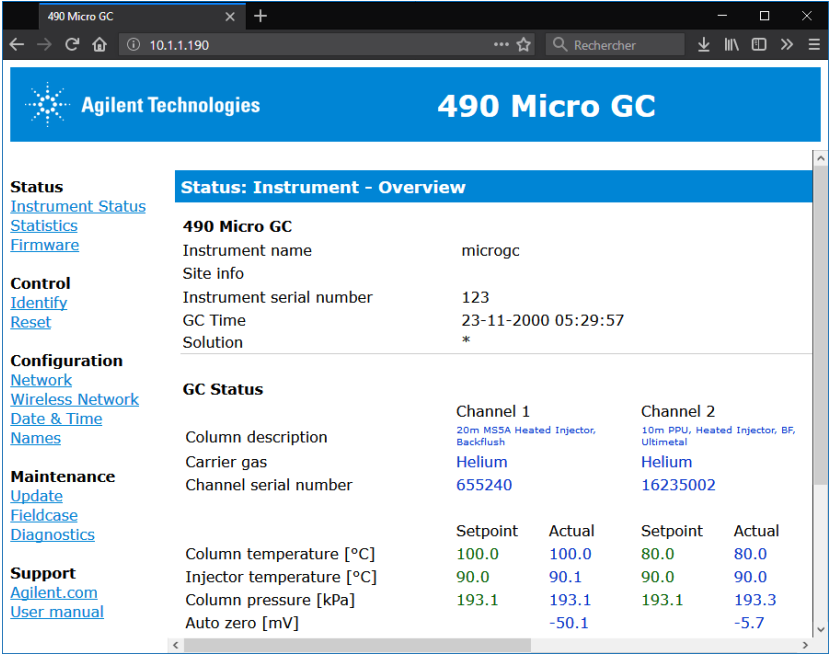Click the vertical scrollbar up arrow
The image size is (830, 655).
click(820, 159)
